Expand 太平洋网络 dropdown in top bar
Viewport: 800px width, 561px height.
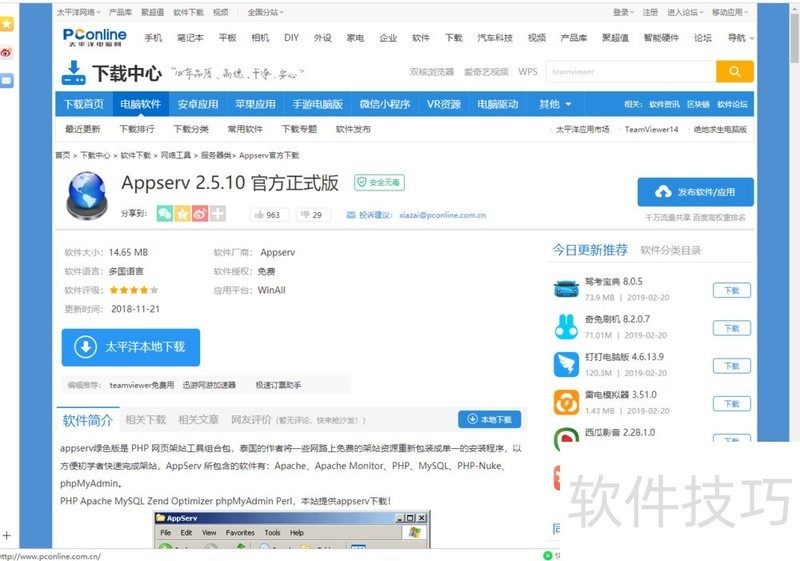coord(79,12)
